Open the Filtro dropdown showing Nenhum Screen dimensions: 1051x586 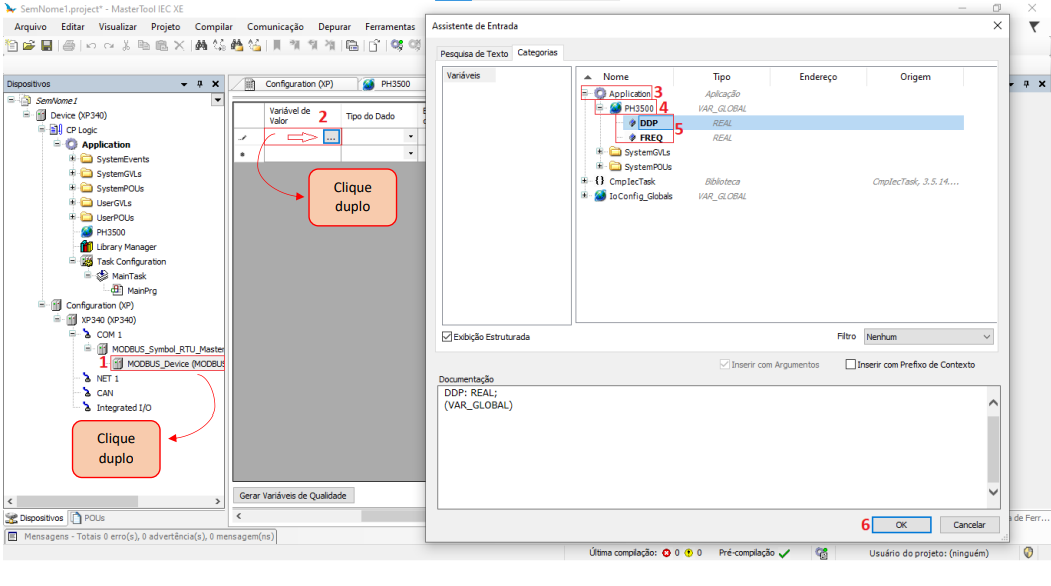(927, 337)
